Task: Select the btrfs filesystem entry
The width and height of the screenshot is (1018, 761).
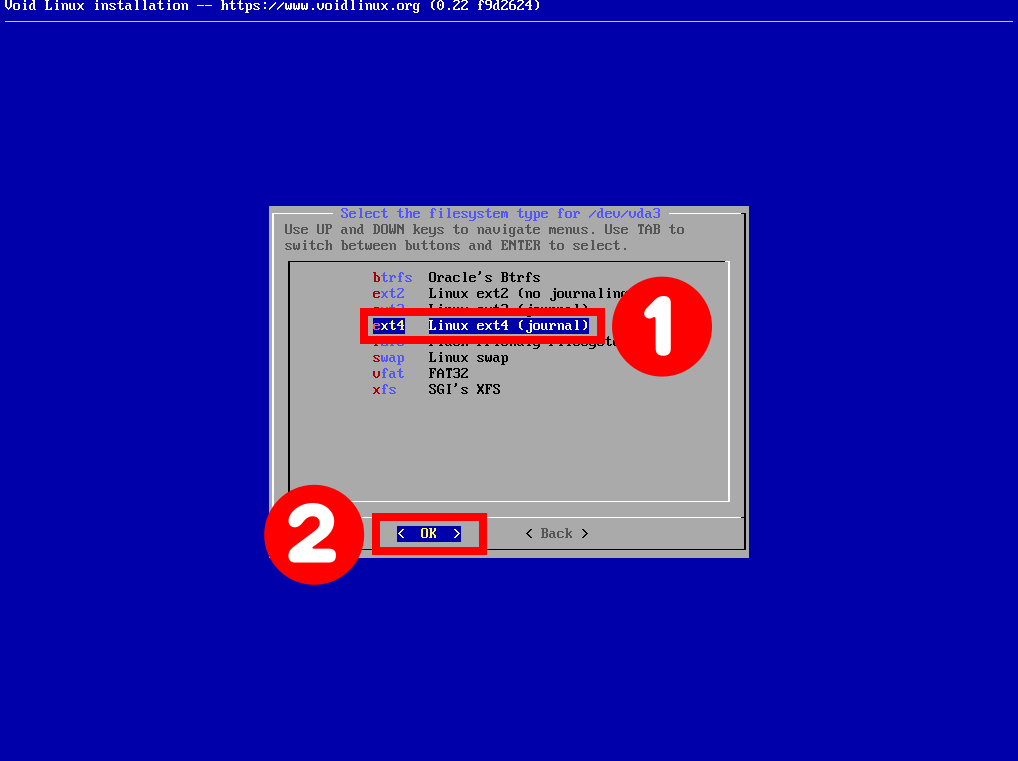Action: [456, 277]
